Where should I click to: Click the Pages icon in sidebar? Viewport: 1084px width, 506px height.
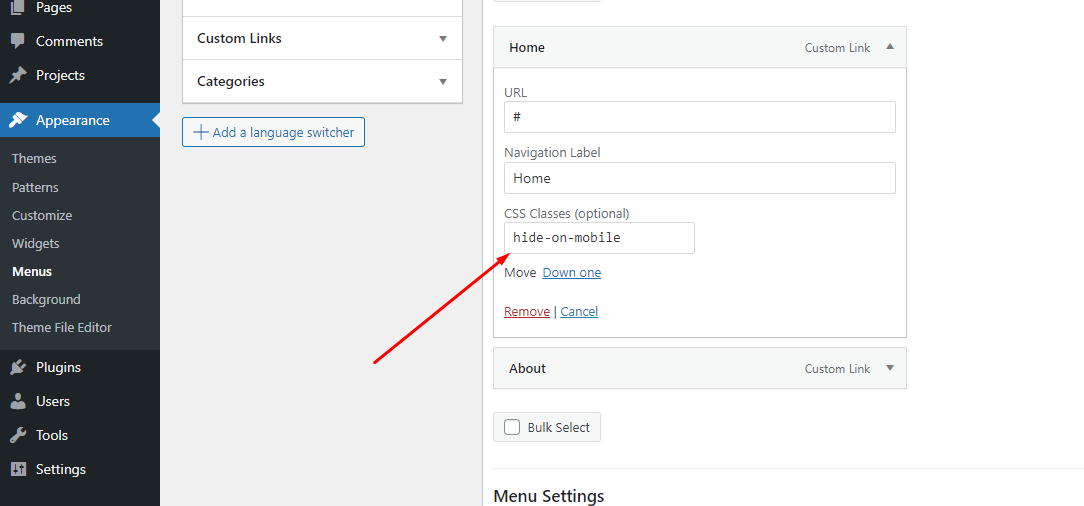point(18,8)
